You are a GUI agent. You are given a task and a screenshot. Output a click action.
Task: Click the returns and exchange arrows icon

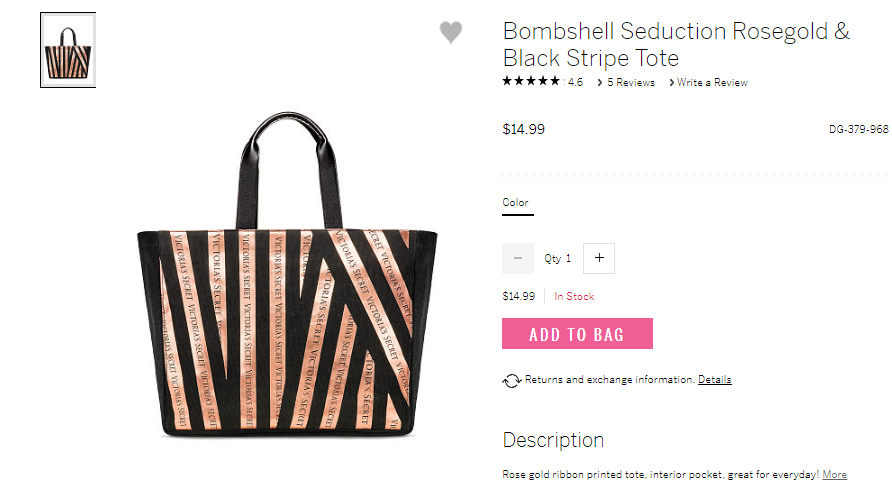511,380
